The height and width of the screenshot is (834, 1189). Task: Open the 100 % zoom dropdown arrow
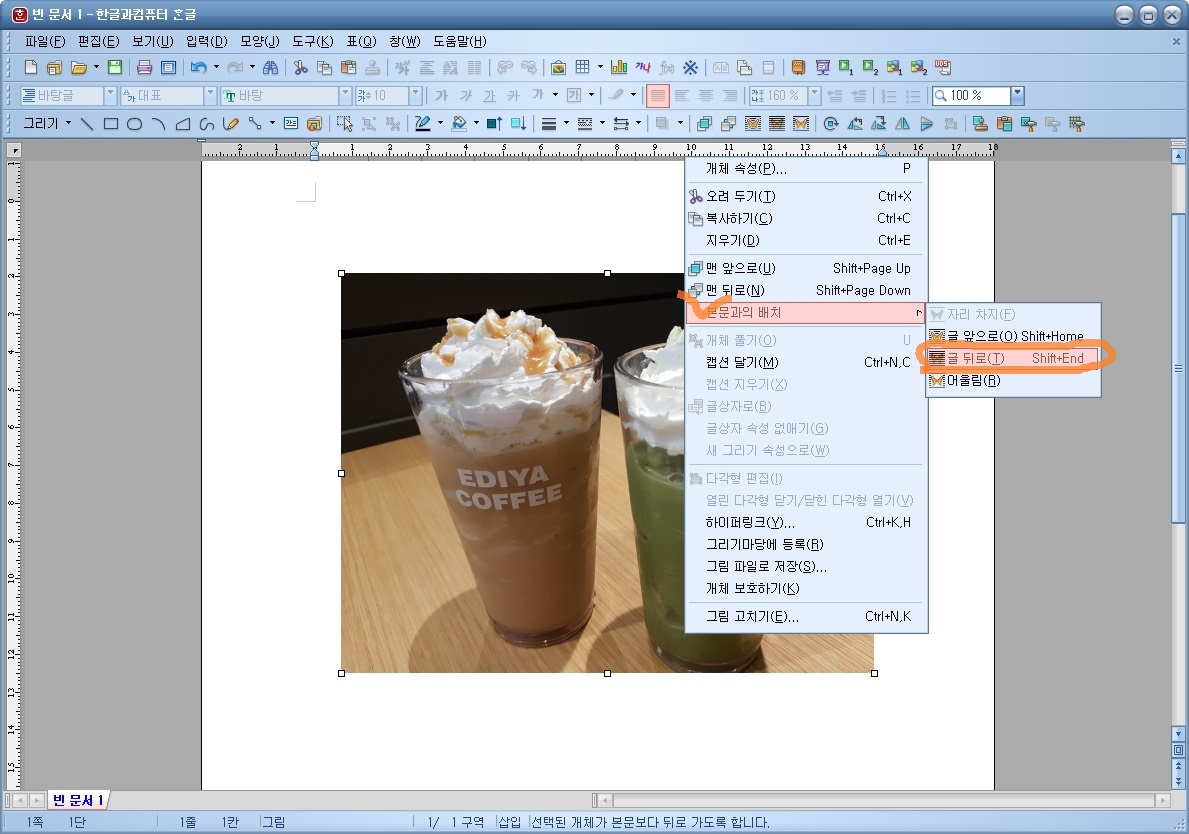coord(1018,96)
